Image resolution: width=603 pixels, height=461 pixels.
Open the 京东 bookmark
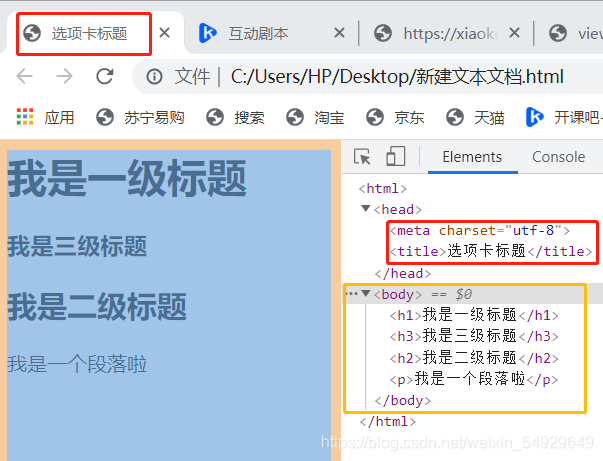[395, 117]
